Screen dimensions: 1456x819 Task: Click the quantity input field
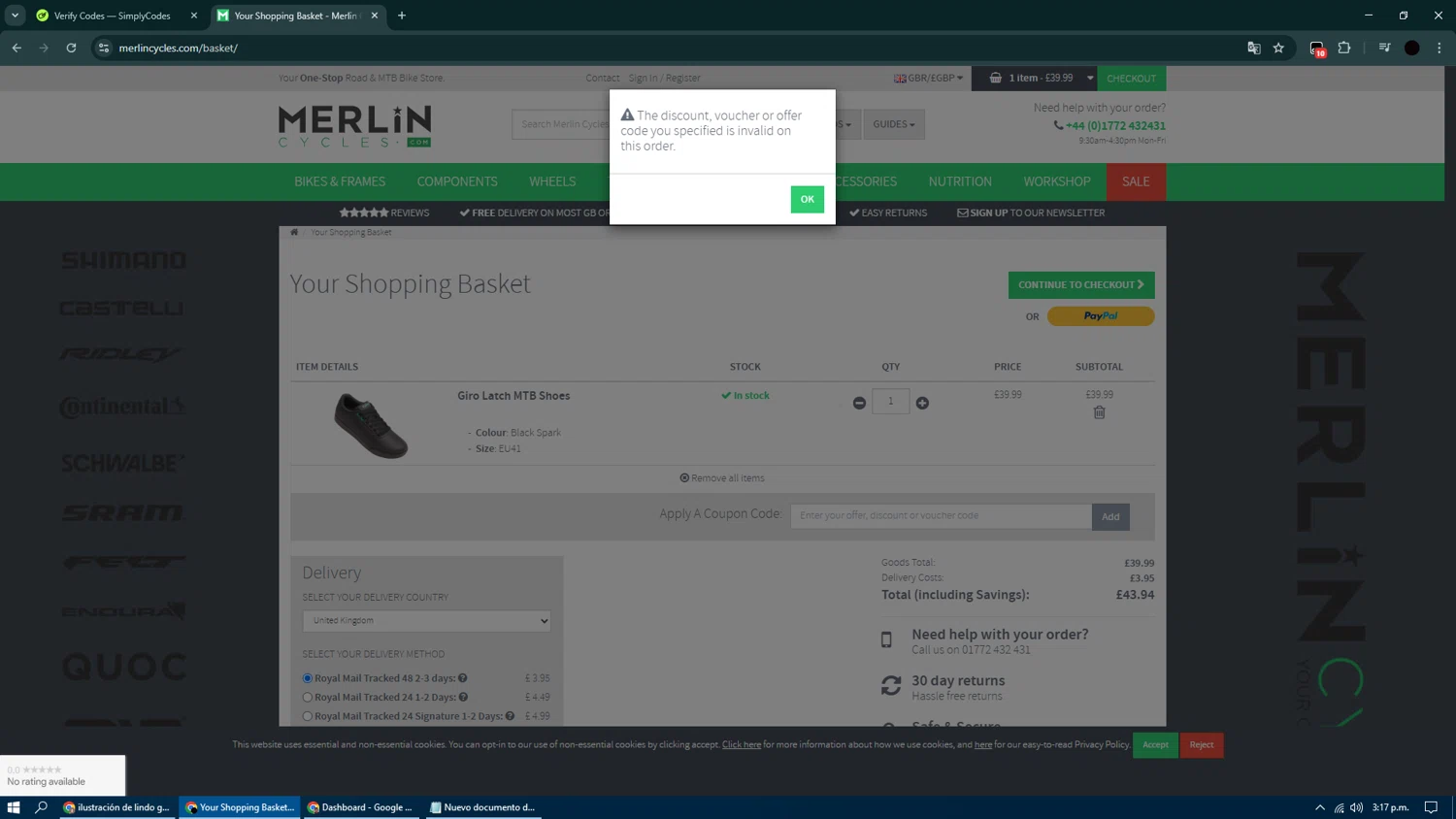pos(890,401)
